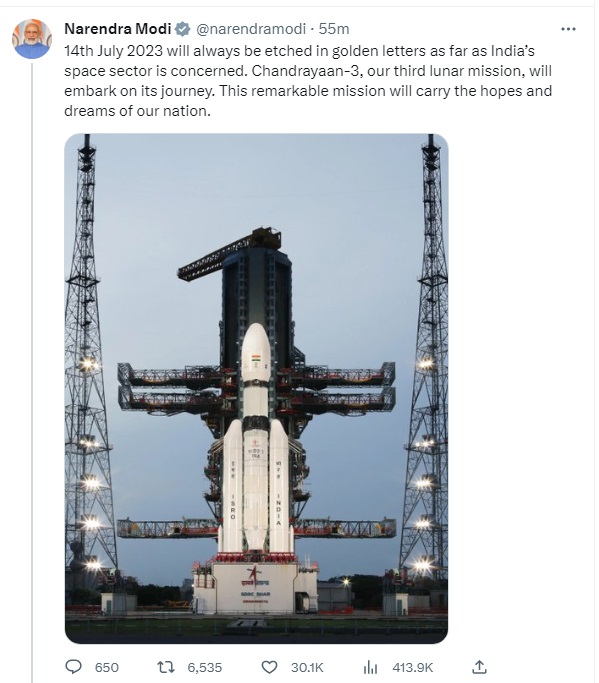Screen dimensions: 599x683
Task: View analytics via the bar chart icon
Action: click(370, 667)
